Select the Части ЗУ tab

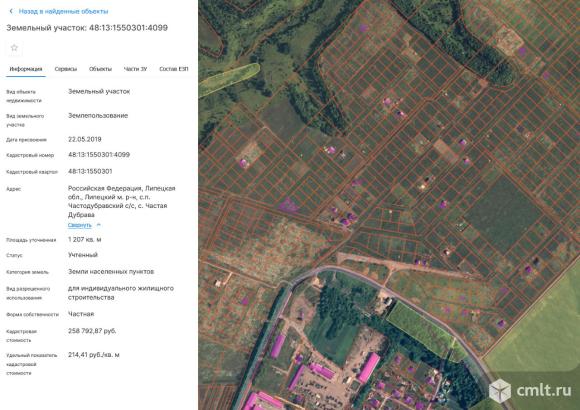135,69
